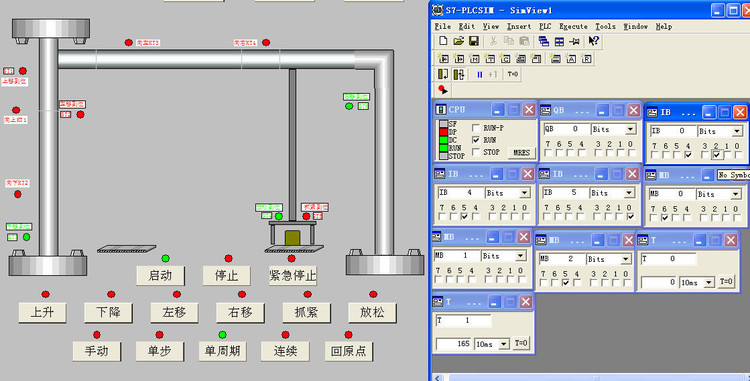Open the File menu

pyautogui.click(x=442, y=26)
